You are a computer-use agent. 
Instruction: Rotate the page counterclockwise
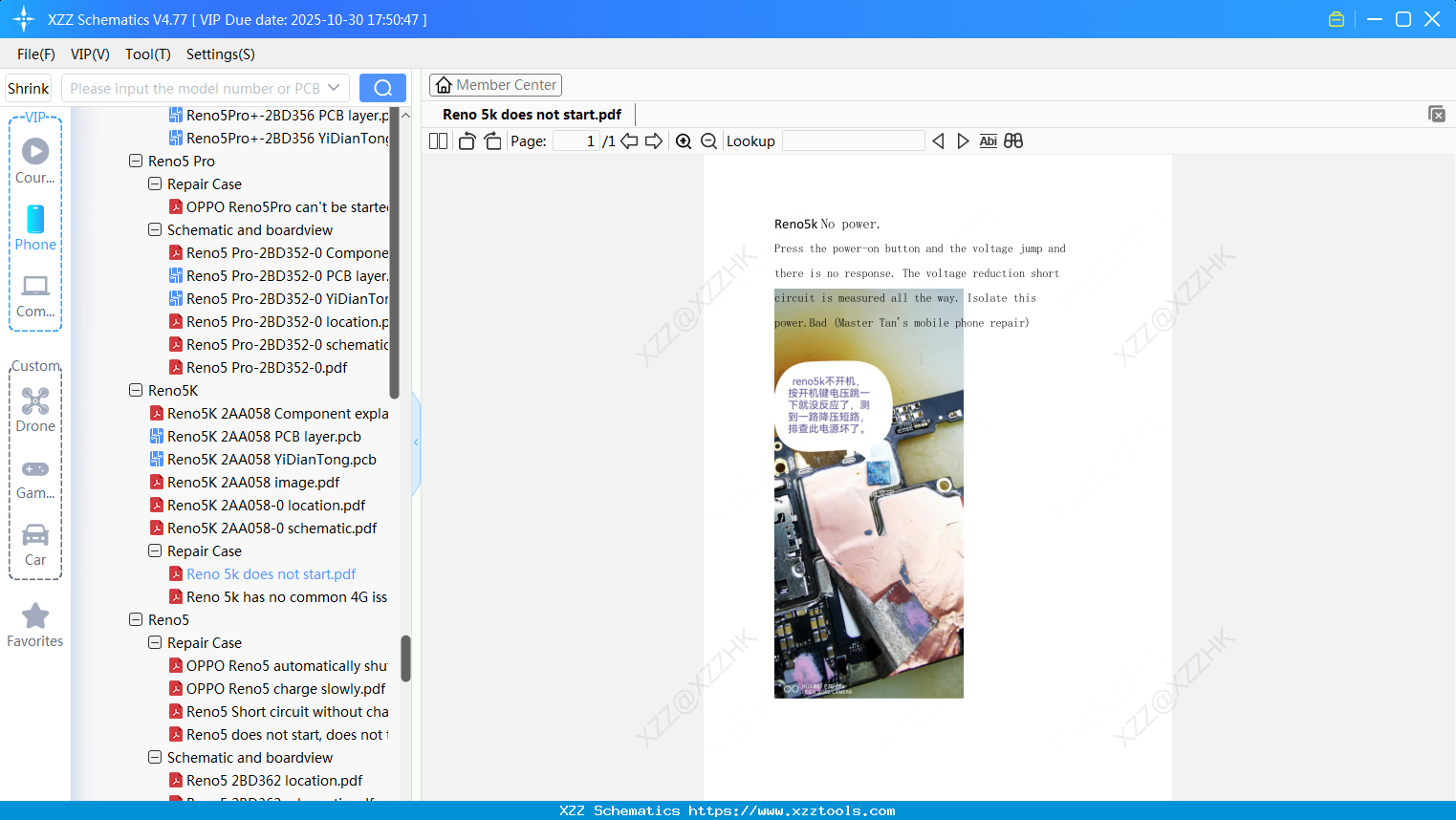[x=467, y=141]
